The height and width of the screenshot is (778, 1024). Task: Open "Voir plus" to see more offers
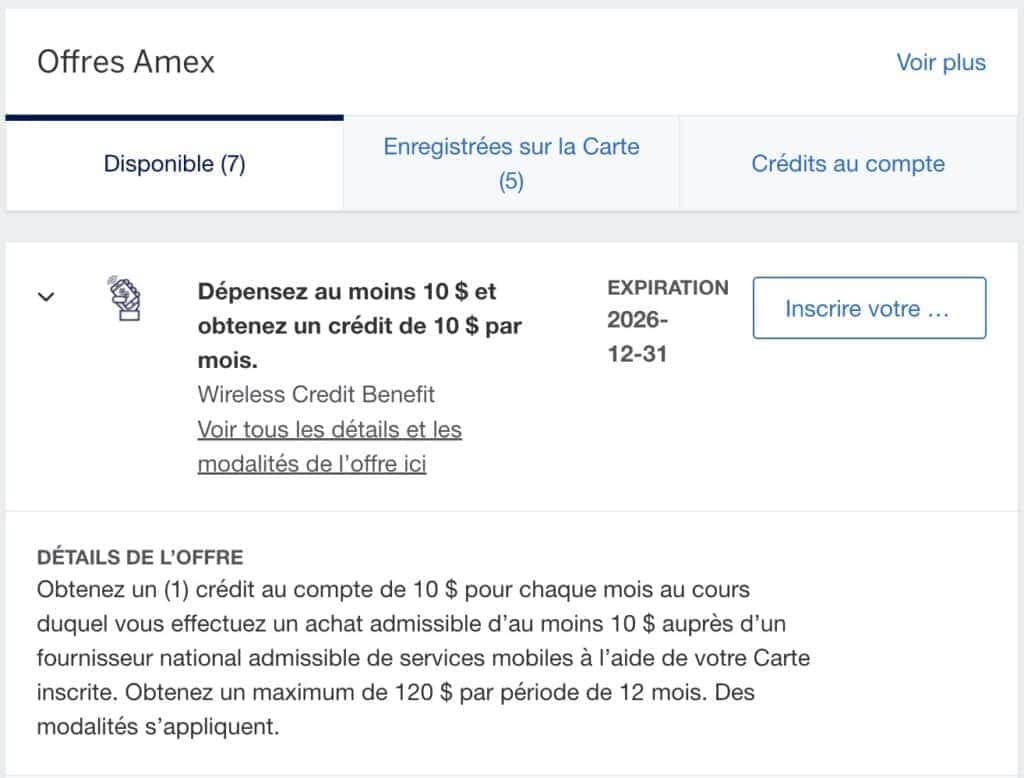(941, 62)
